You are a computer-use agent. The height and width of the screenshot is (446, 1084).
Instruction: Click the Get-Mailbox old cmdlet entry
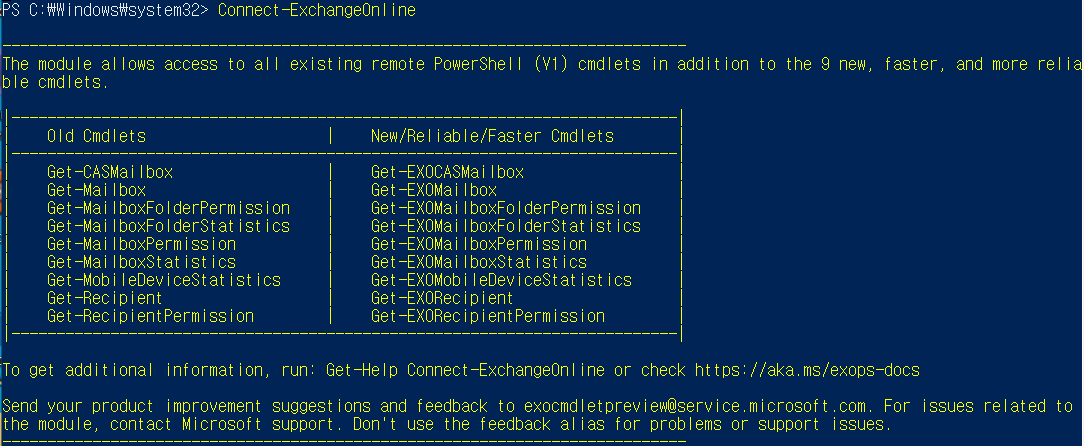pyautogui.click(x=96, y=189)
